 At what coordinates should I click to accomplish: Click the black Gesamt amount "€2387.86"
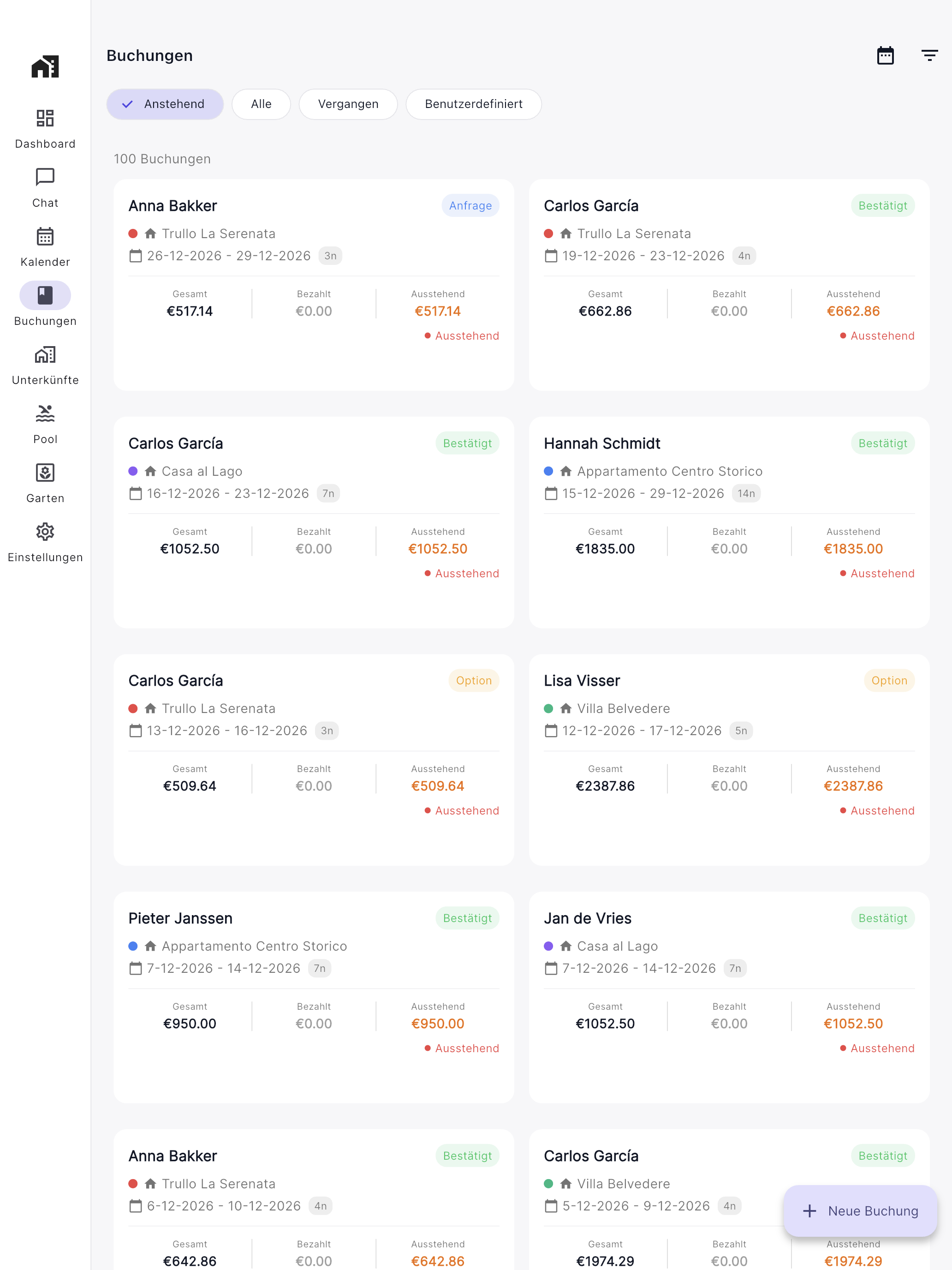(x=606, y=786)
